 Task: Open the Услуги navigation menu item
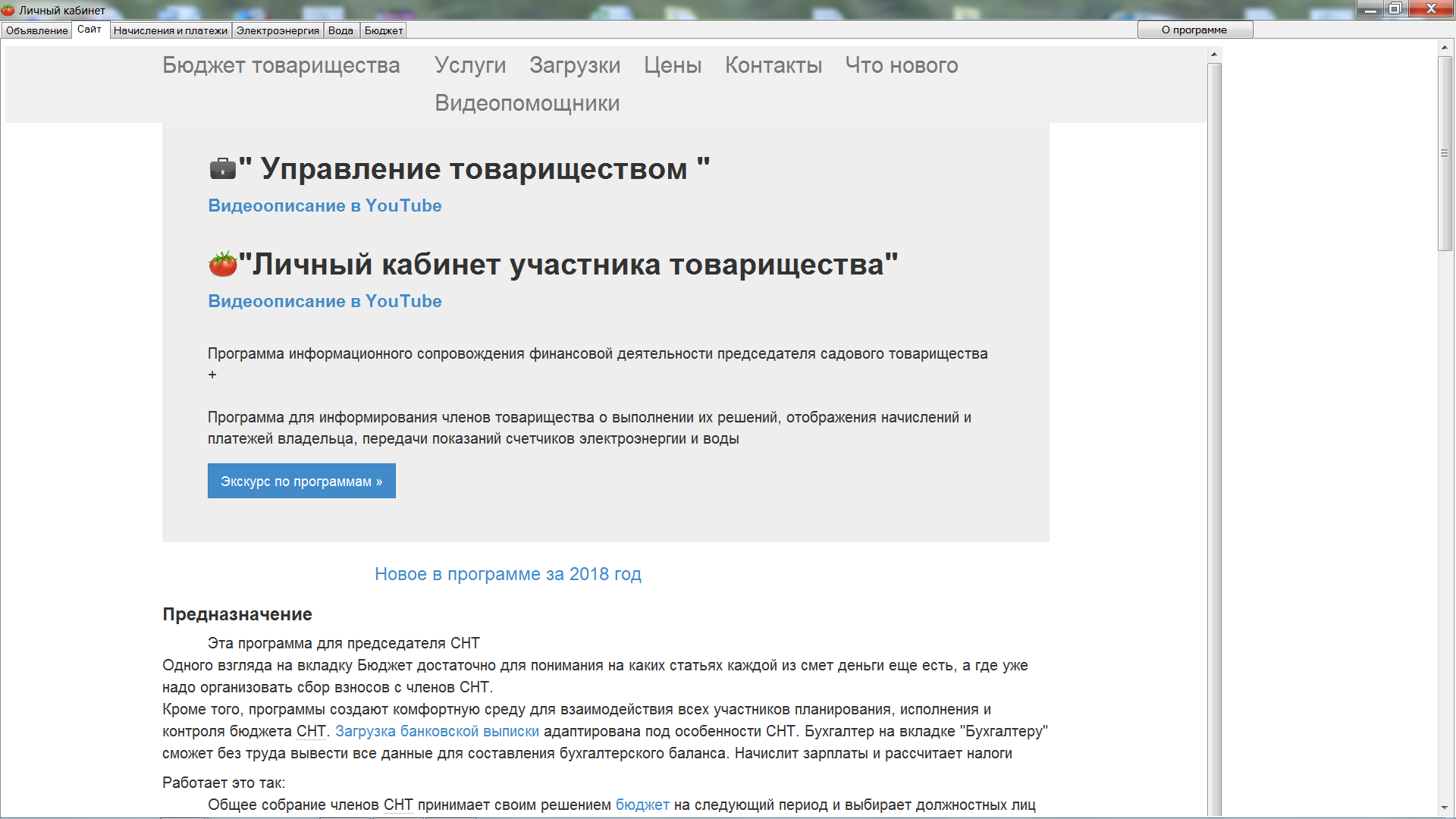pos(470,65)
